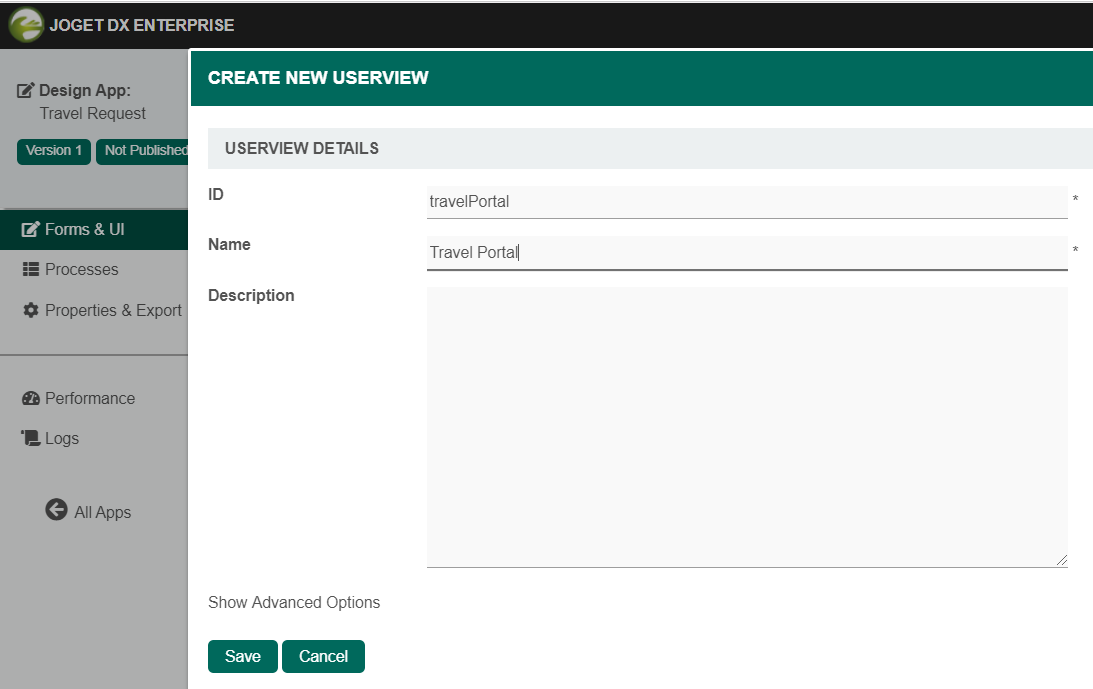The height and width of the screenshot is (689, 1093).
Task: Click the Joget logo icon
Action: 25,25
